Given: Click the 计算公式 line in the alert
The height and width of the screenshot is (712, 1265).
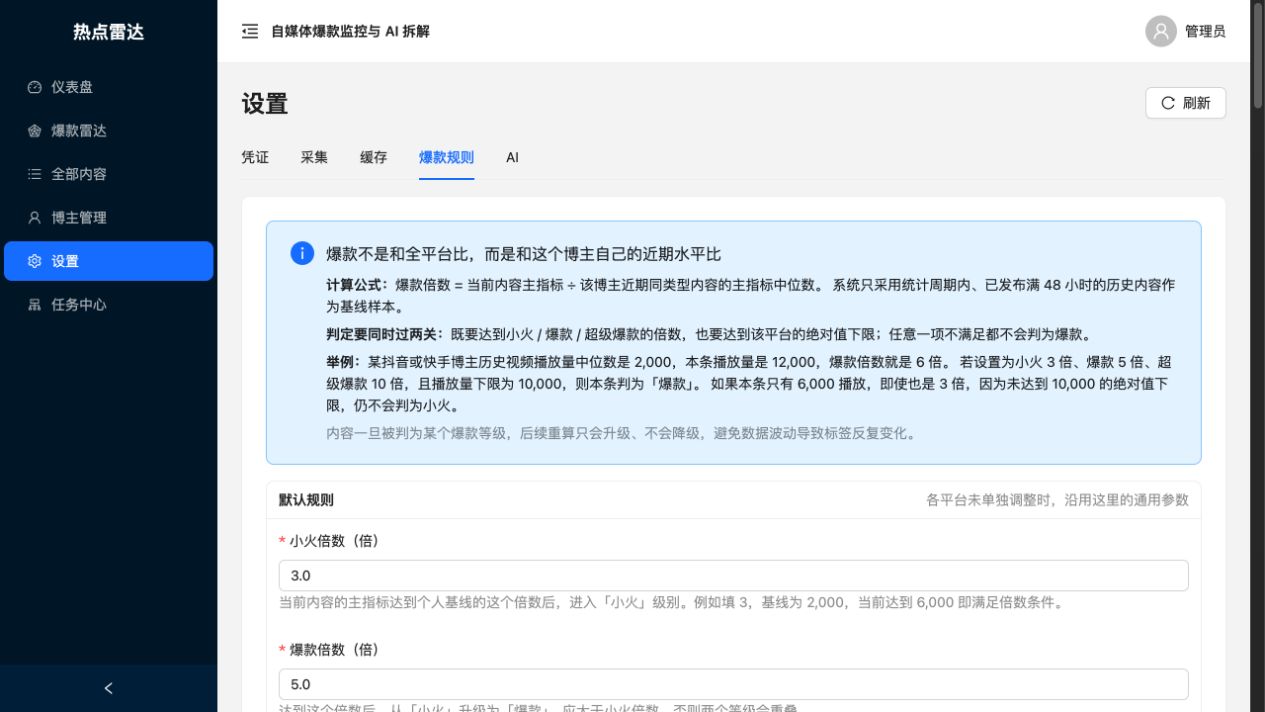Looking at the screenshot, I should (750, 296).
